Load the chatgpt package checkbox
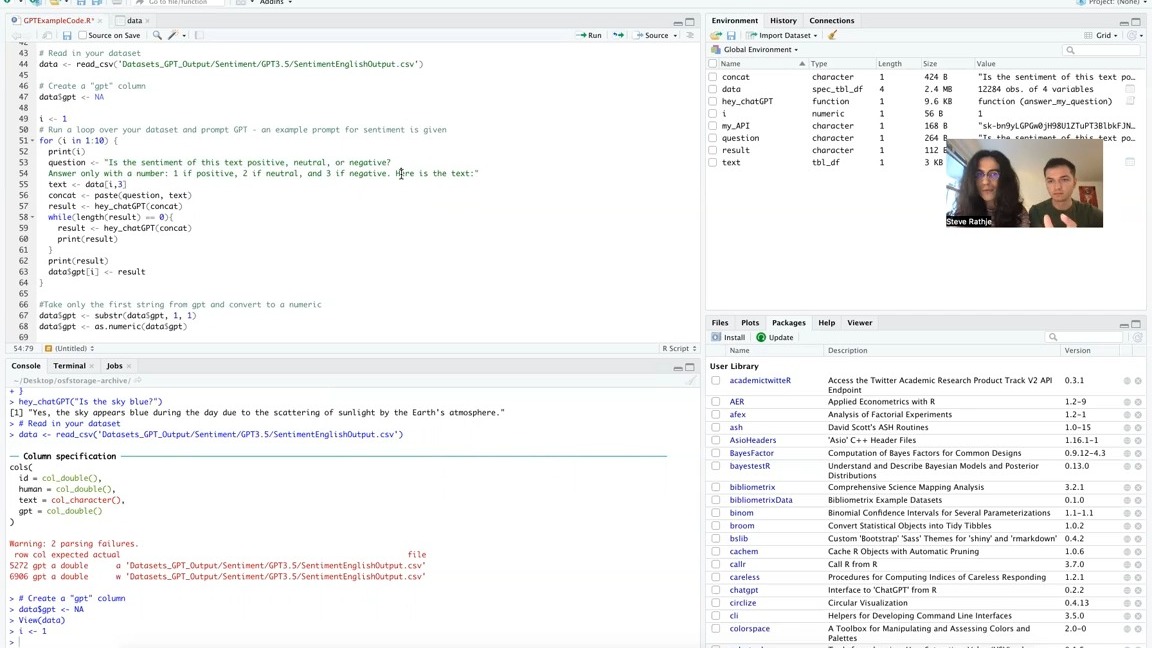The width and height of the screenshot is (1152, 648). (716, 590)
